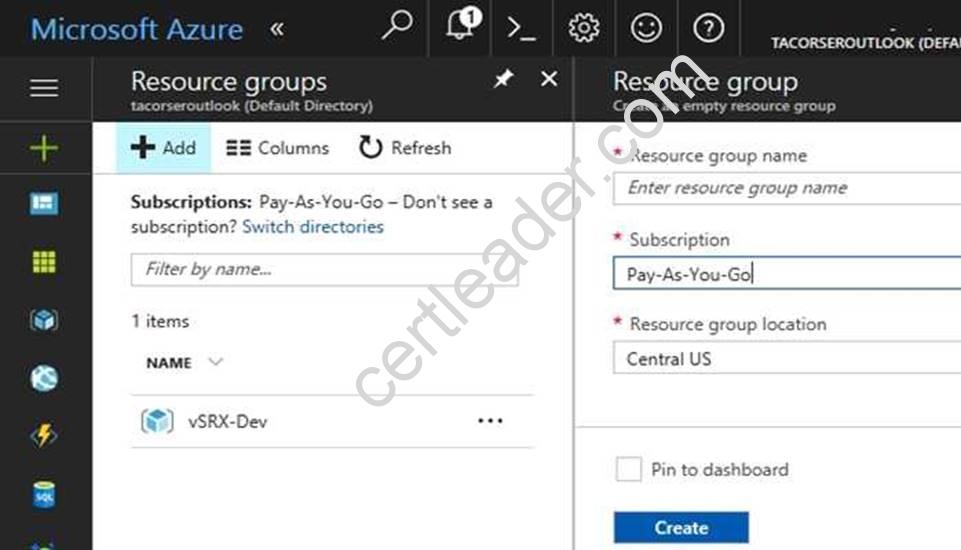961x550 pixels.
Task: Open the hamburger menu
Action: pyautogui.click(x=44, y=88)
